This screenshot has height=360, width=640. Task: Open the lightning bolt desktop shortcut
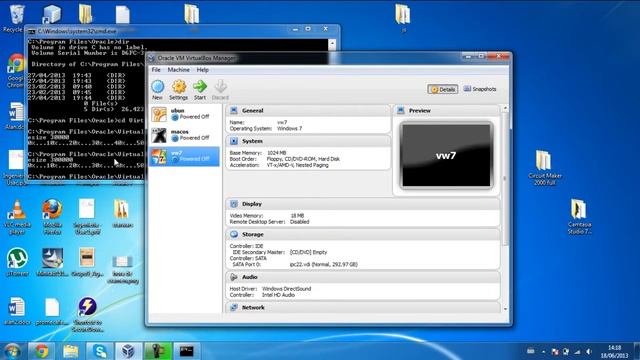coord(87,314)
